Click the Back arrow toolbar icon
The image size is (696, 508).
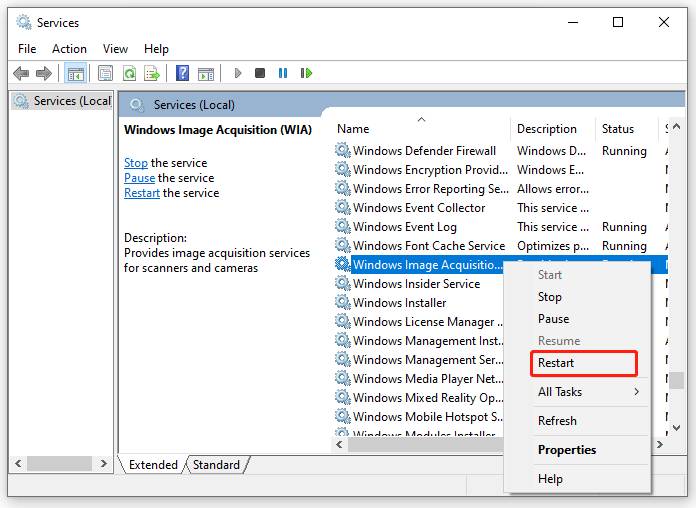21,73
